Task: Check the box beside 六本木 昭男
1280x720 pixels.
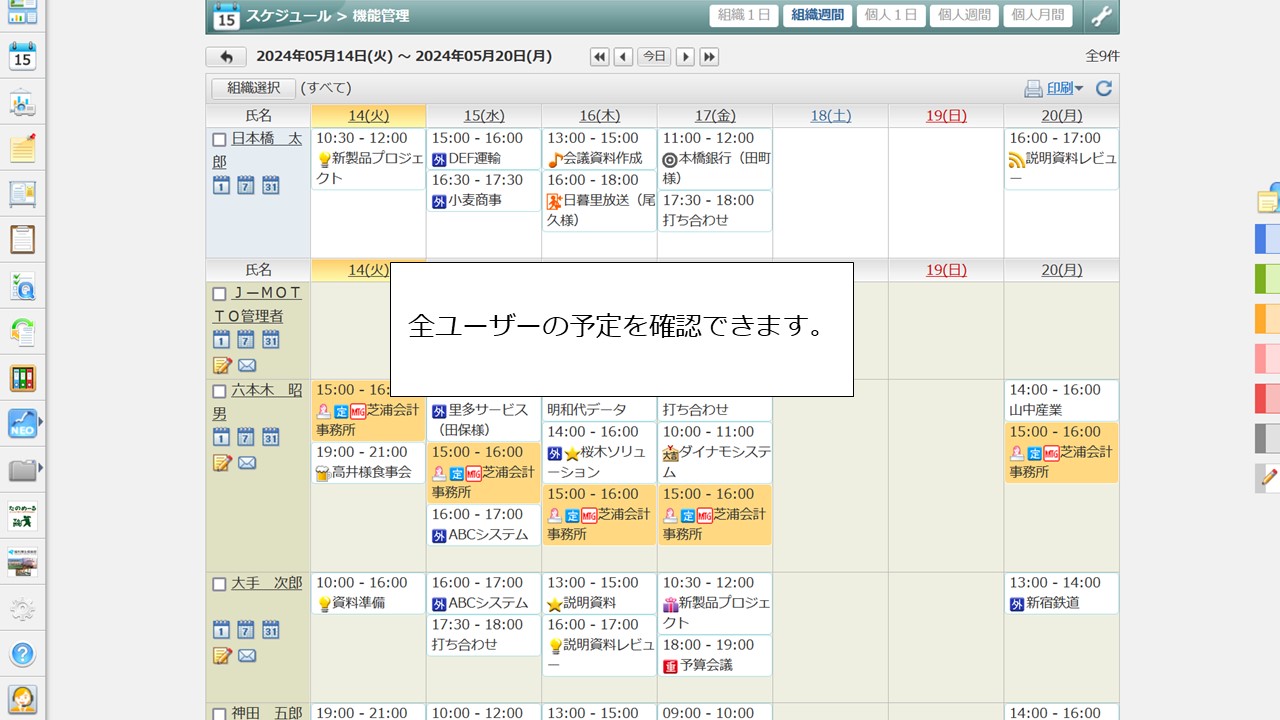Action: [x=219, y=392]
